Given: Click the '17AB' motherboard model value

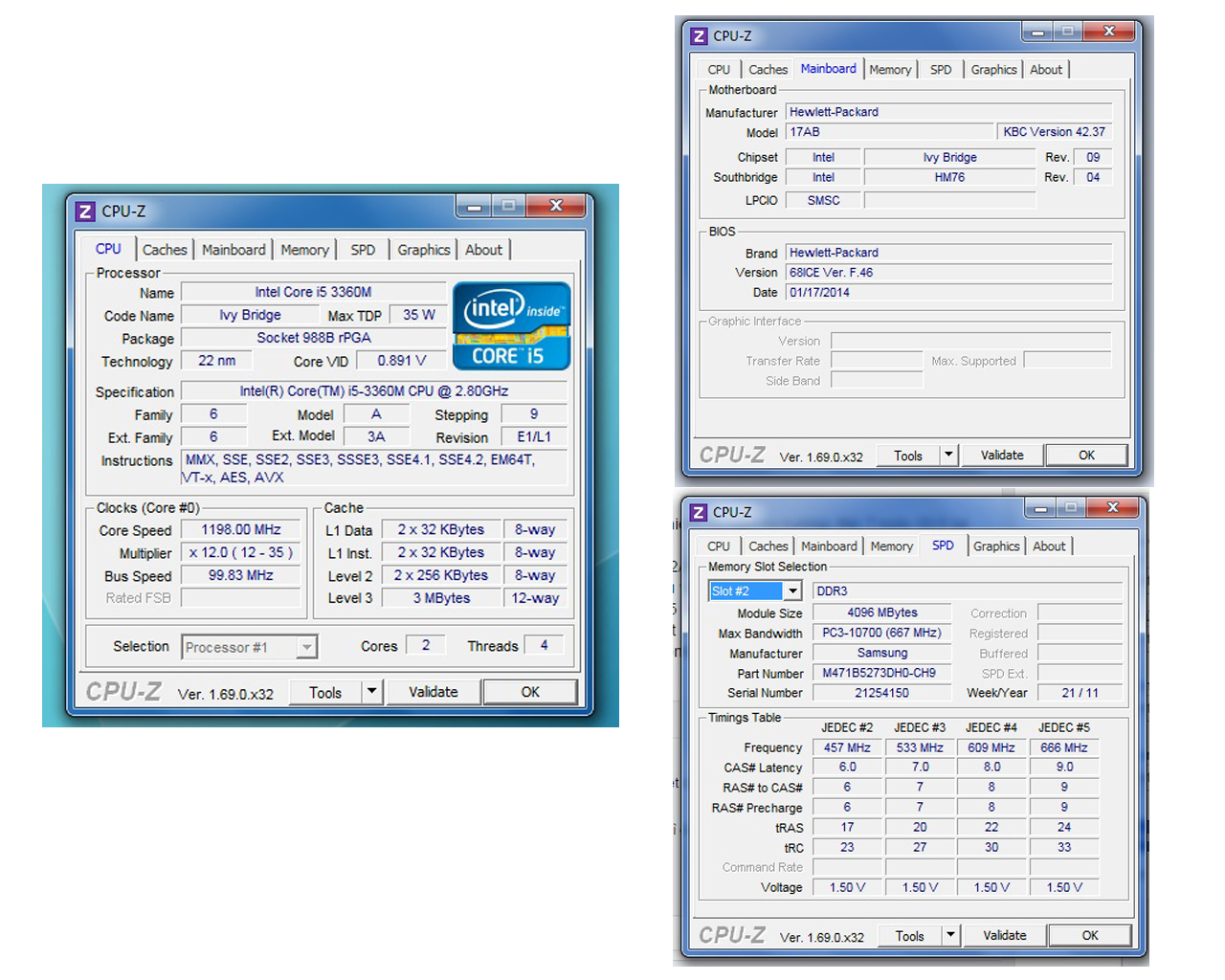Looking at the screenshot, I should point(889,132).
